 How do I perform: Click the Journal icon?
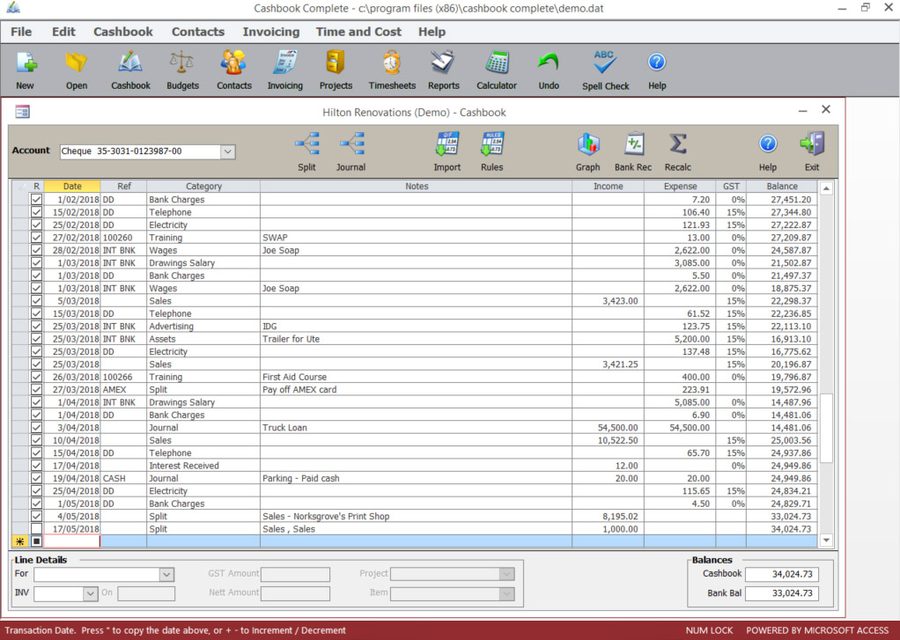click(351, 143)
